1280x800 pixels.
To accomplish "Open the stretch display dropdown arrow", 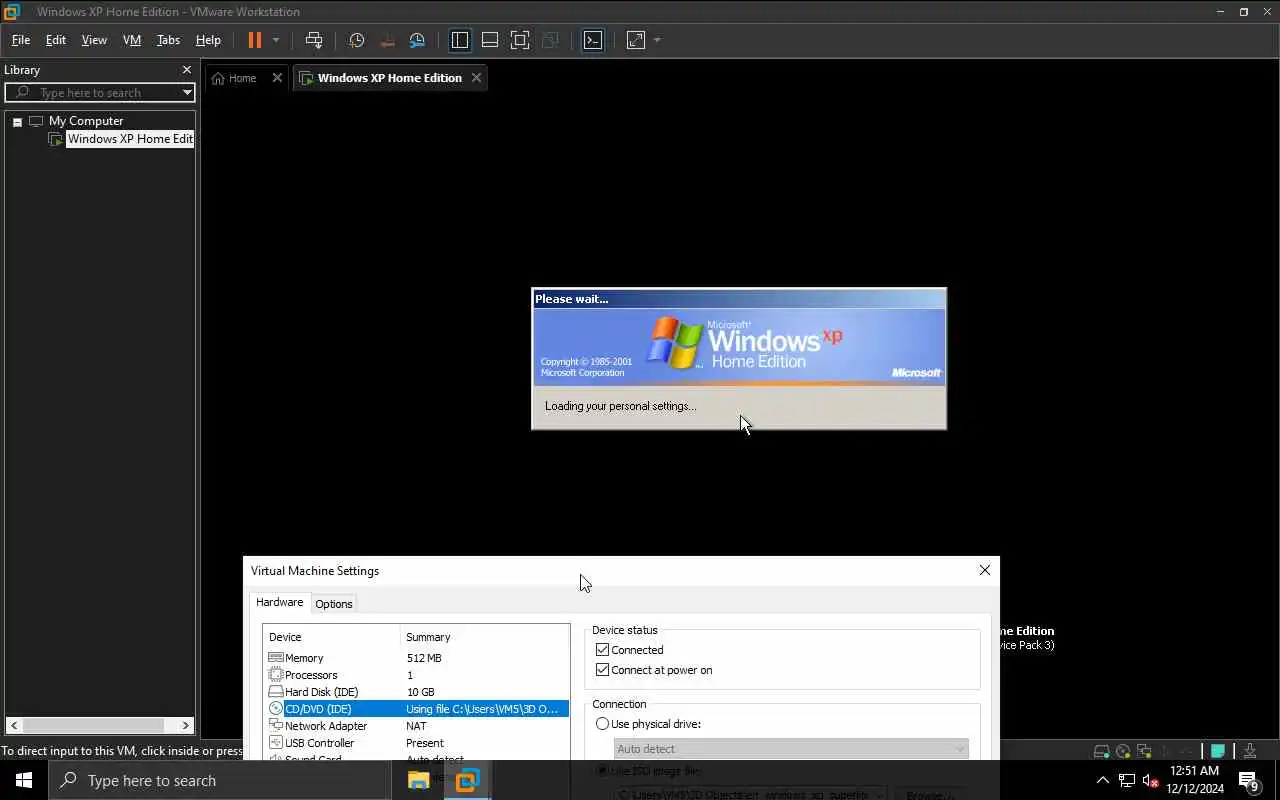I will pyautogui.click(x=657, y=40).
